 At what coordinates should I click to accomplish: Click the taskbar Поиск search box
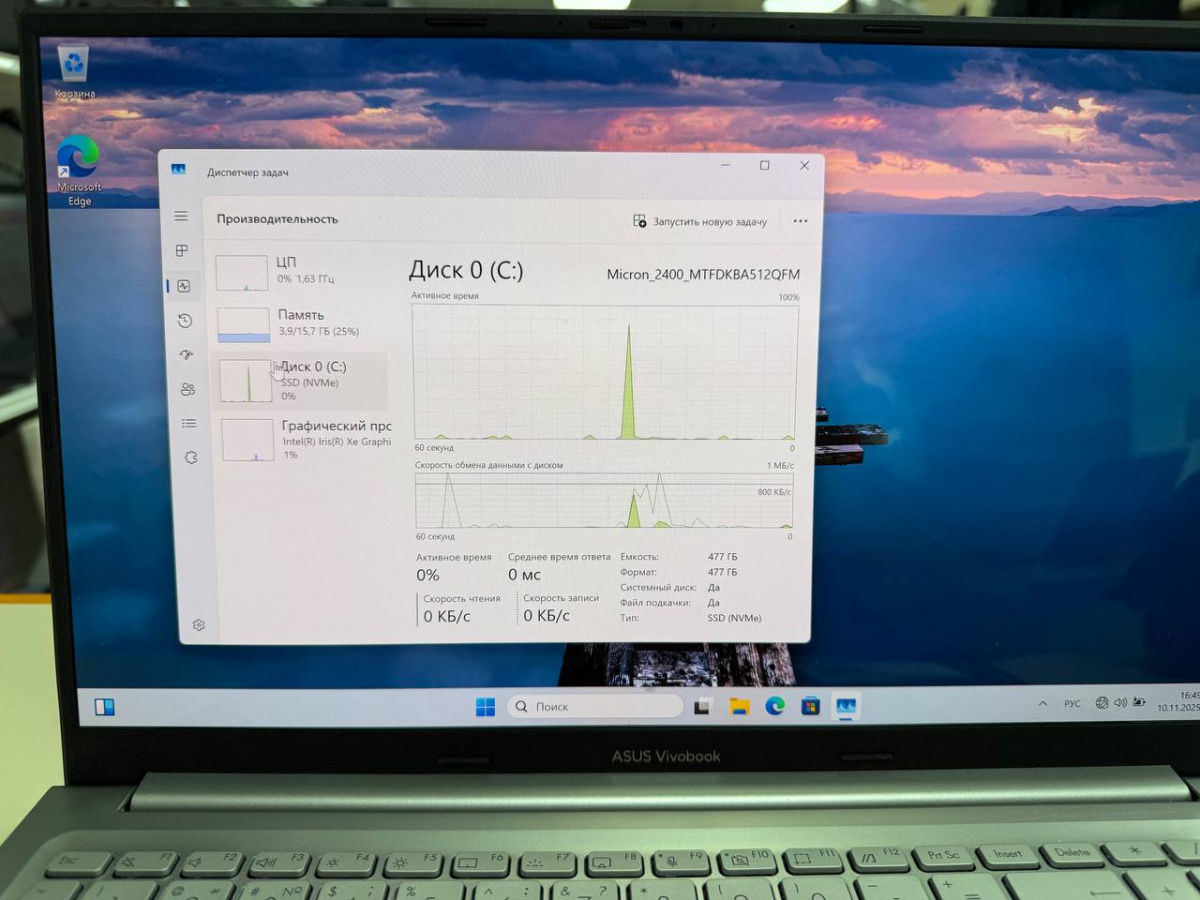(595, 707)
